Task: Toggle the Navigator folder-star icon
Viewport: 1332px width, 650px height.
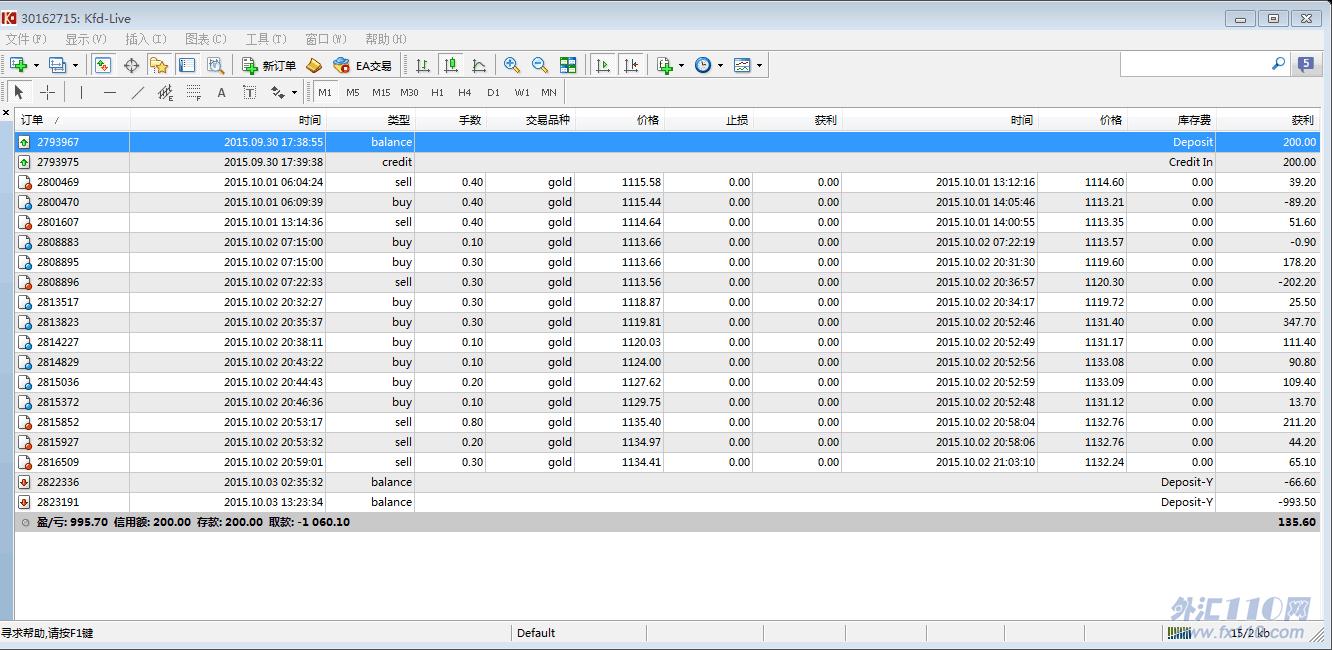Action: pos(159,65)
